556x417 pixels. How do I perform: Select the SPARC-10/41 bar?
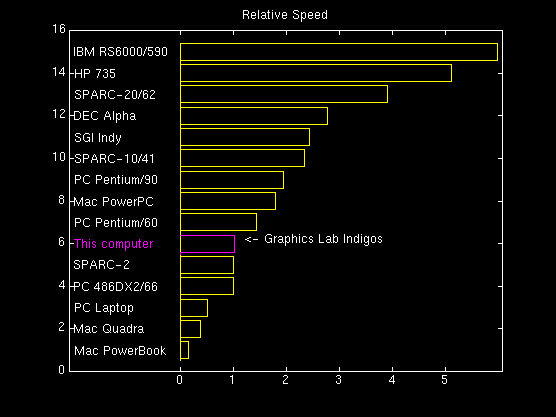coord(243,158)
